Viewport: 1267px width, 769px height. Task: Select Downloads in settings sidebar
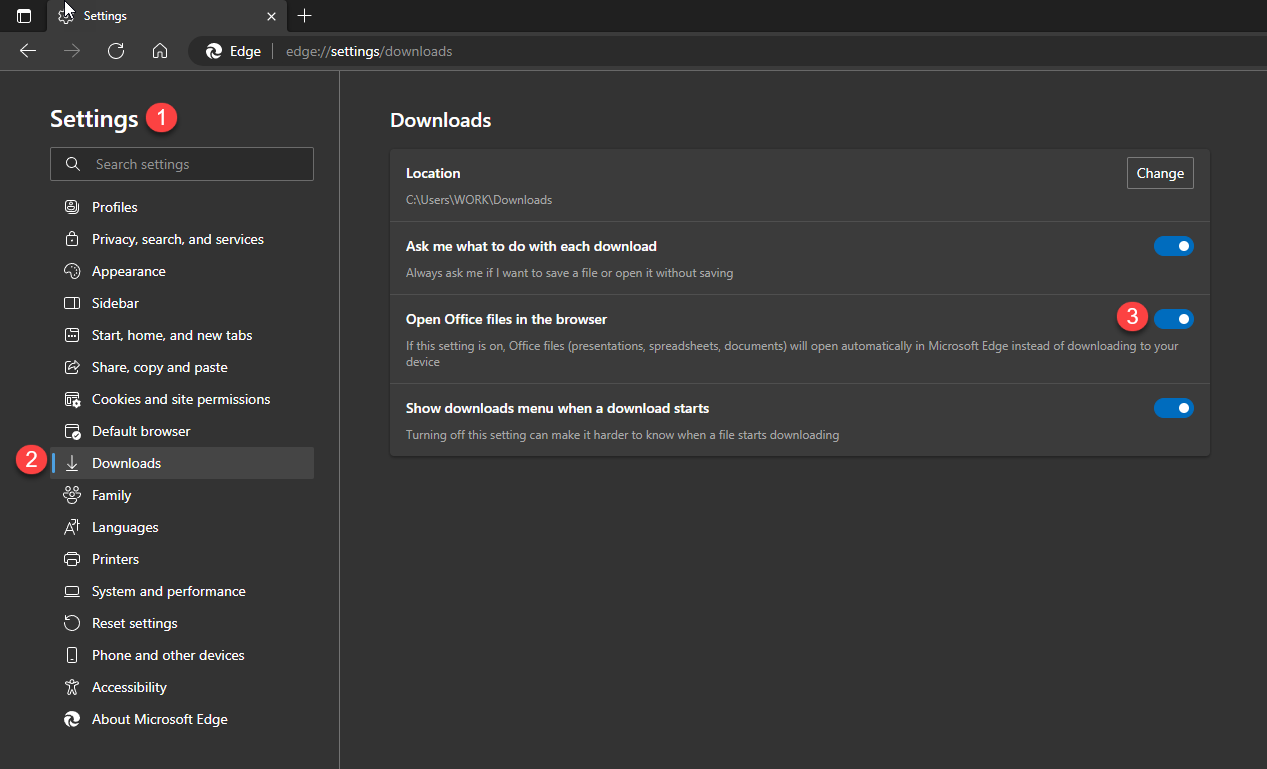pos(182,463)
